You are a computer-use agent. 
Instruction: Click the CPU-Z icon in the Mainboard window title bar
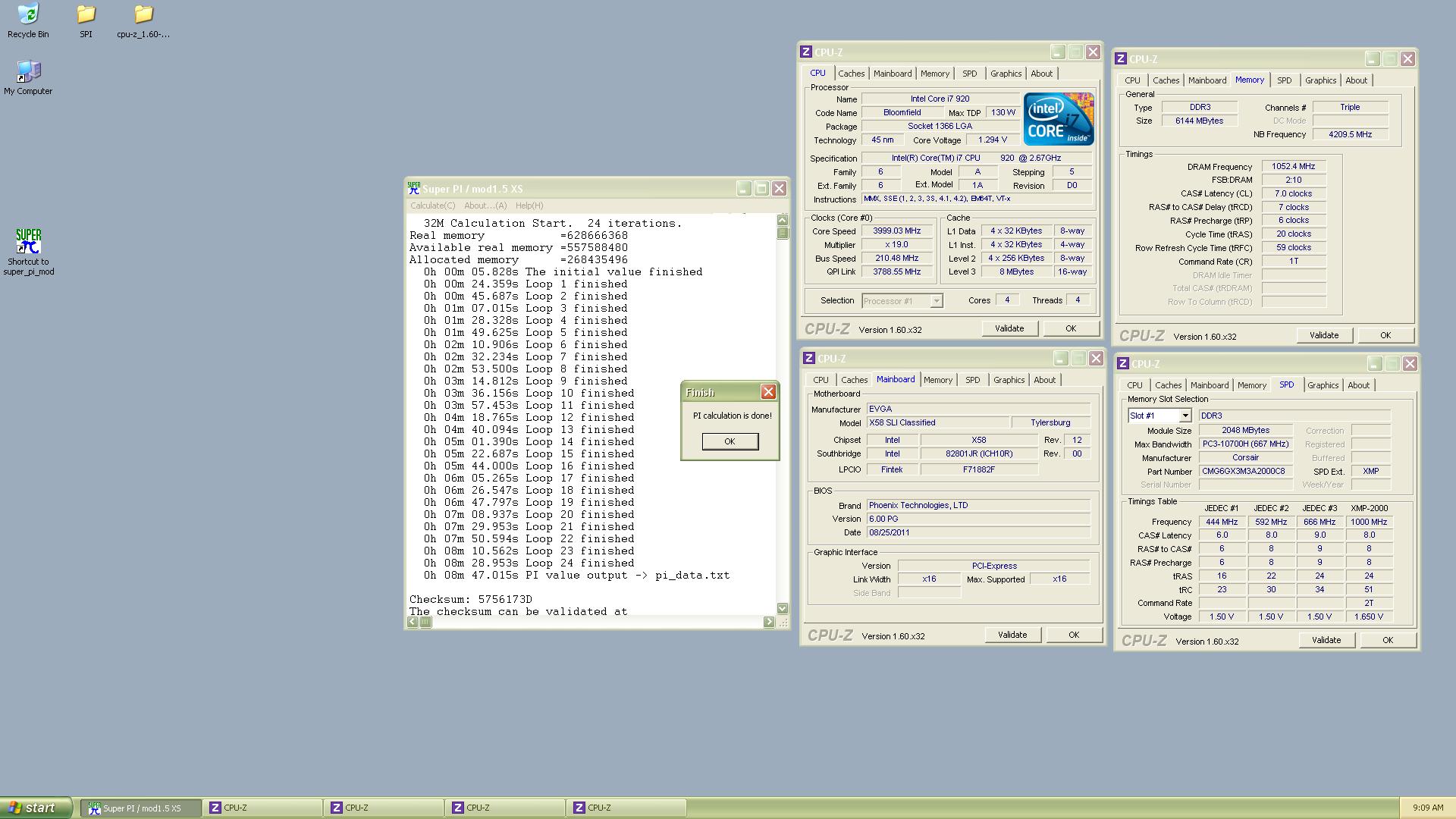(809, 359)
